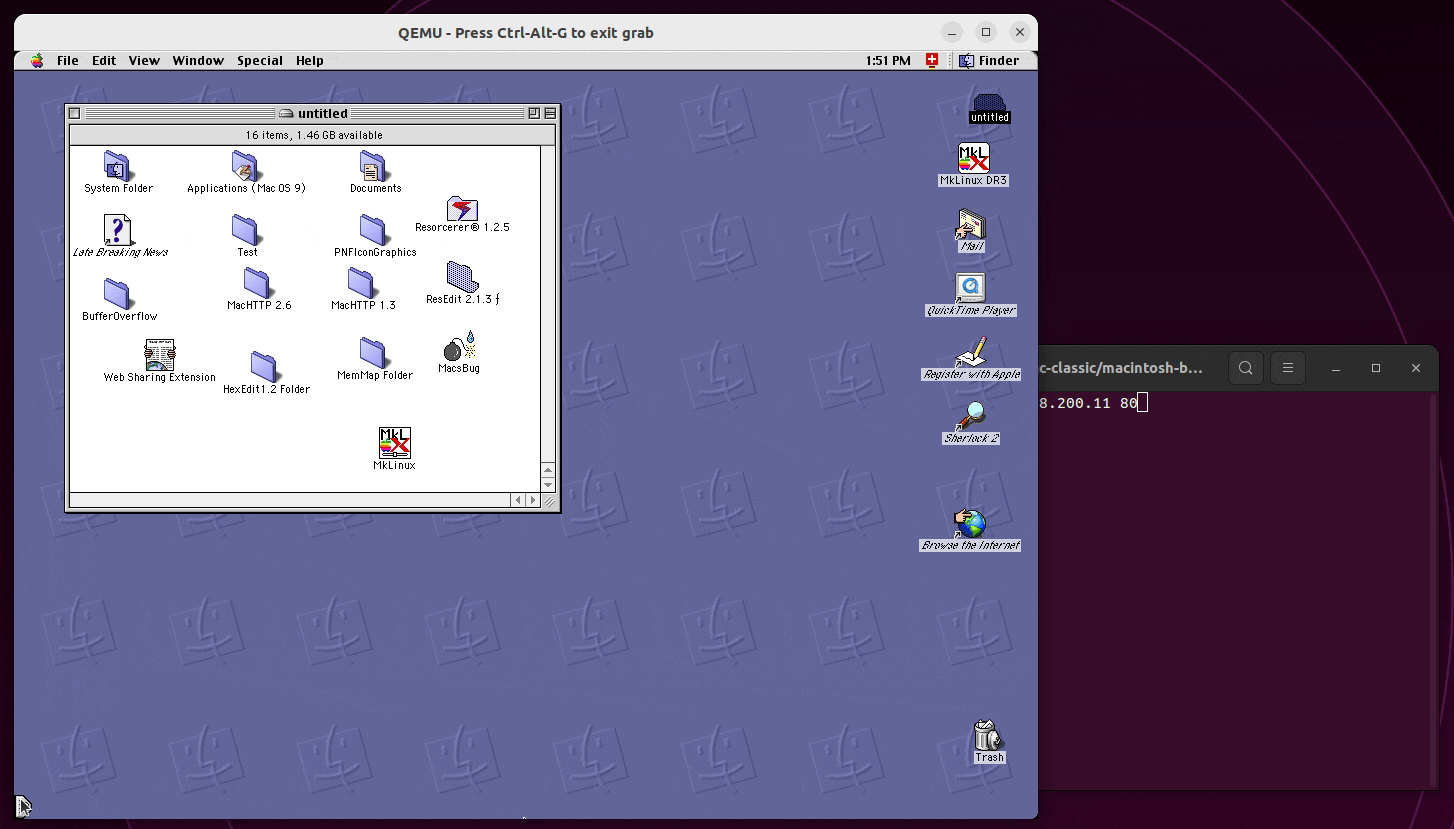Open the Finder application switcher menu

[x=990, y=60]
